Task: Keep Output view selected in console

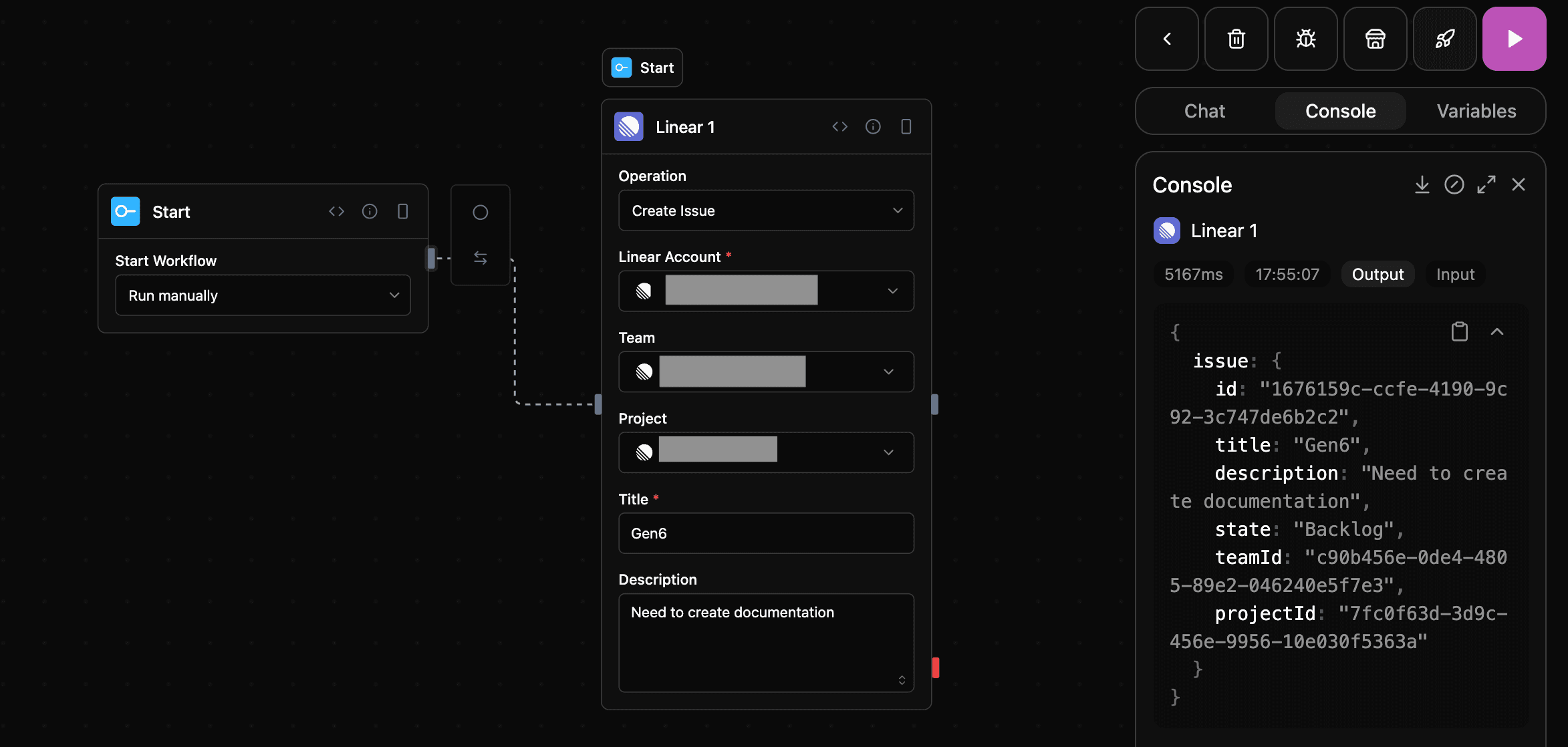Action: coord(1378,274)
